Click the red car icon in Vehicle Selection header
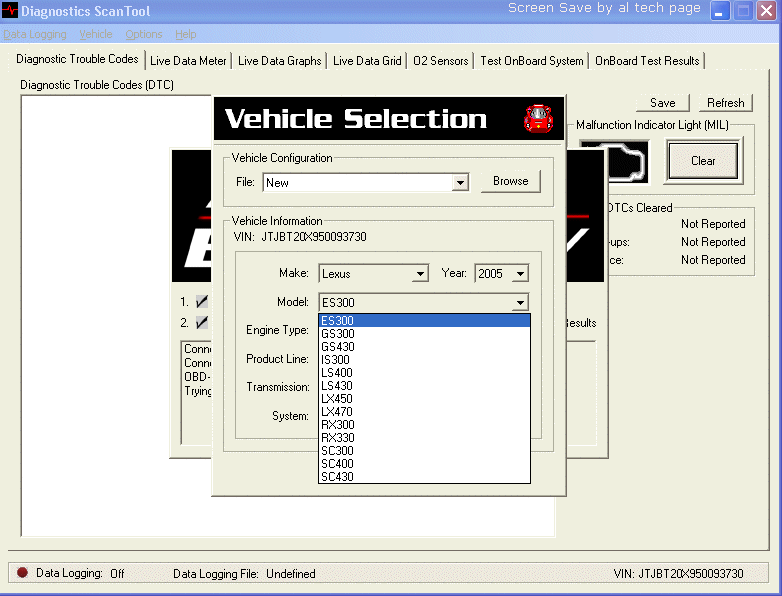The image size is (782, 596). click(x=538, y=119)
